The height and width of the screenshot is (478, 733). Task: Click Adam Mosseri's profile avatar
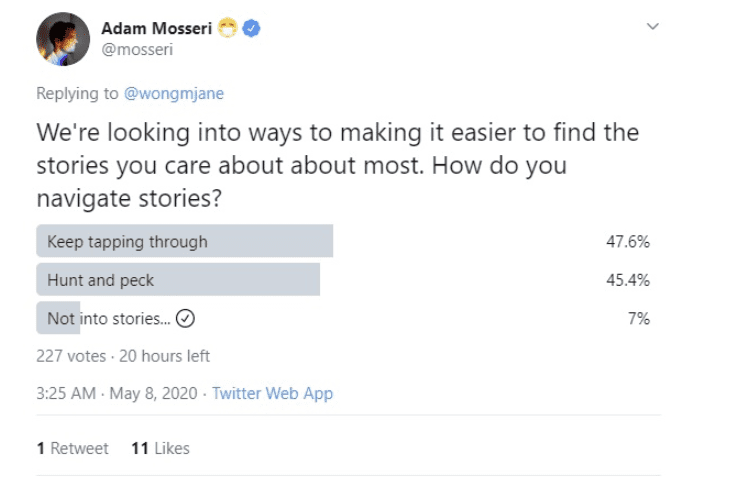coord(62,38)
